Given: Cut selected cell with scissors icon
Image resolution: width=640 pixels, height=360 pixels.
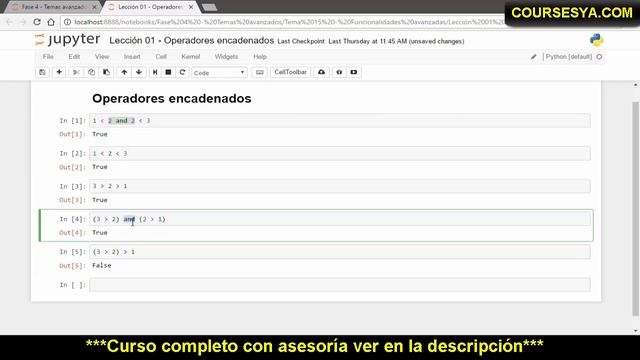Looking at the screenshot, I should 76,72.
